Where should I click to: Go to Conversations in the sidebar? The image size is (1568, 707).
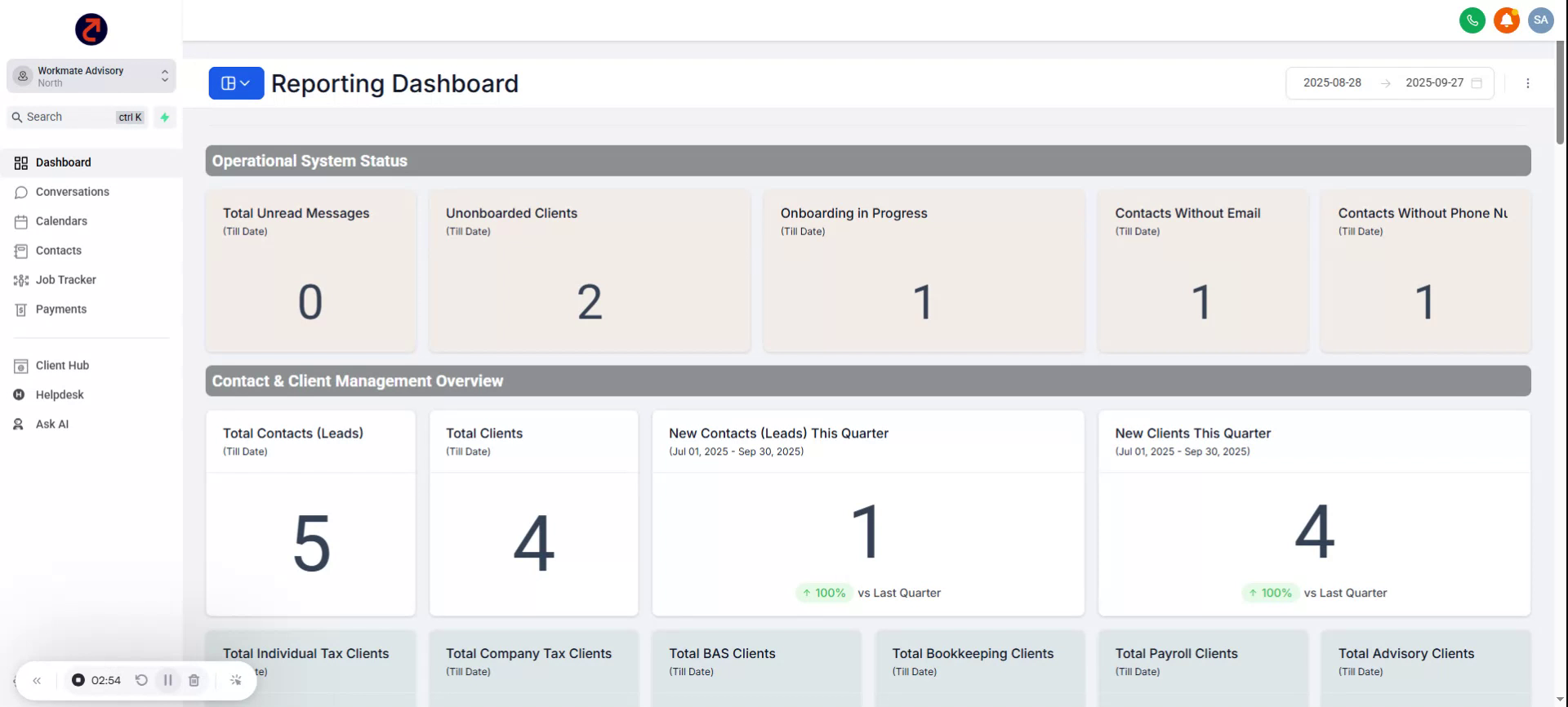(x=72, y=192)
